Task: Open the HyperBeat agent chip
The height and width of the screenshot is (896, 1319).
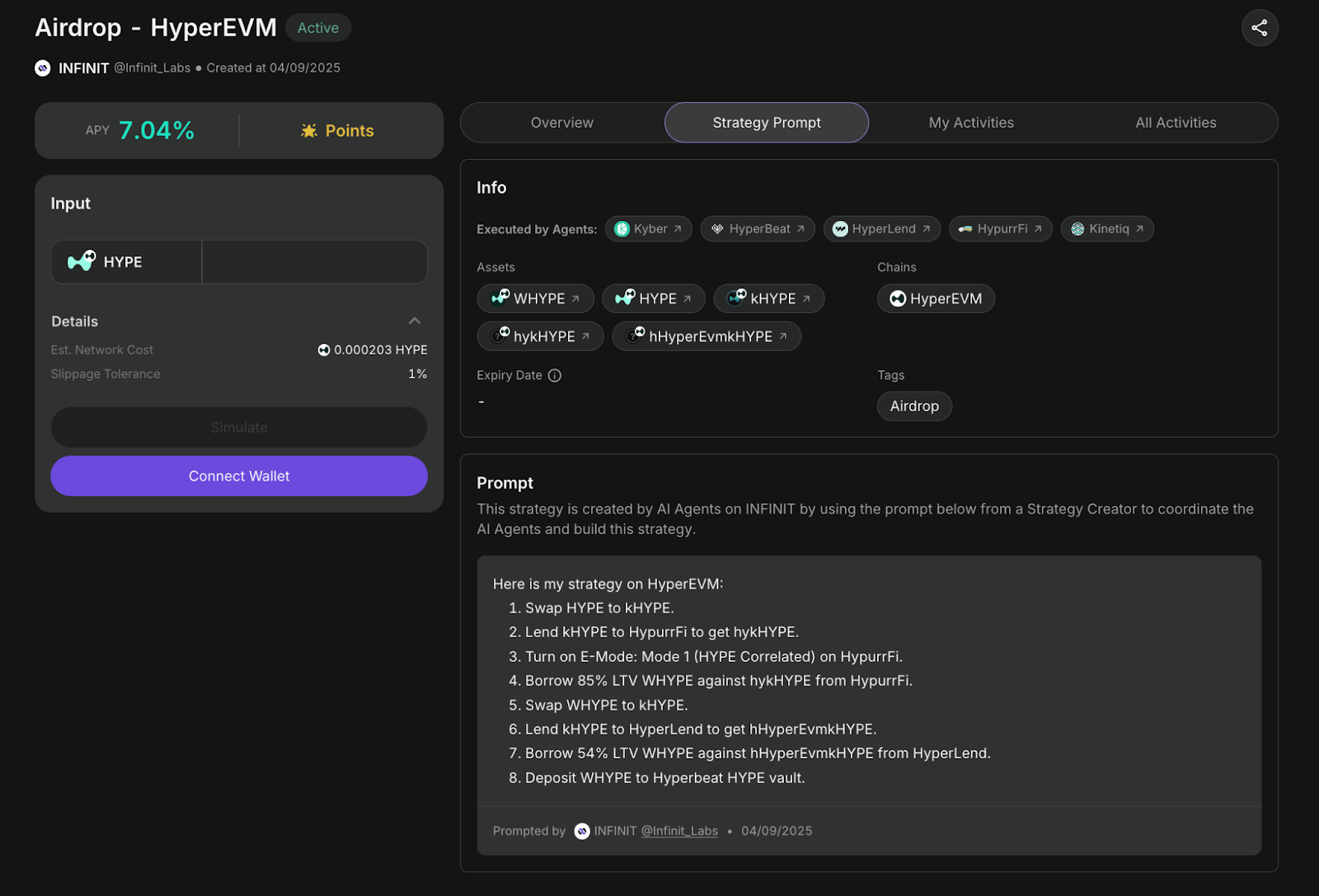Action: pyautogui.click(x=758, y=229)
